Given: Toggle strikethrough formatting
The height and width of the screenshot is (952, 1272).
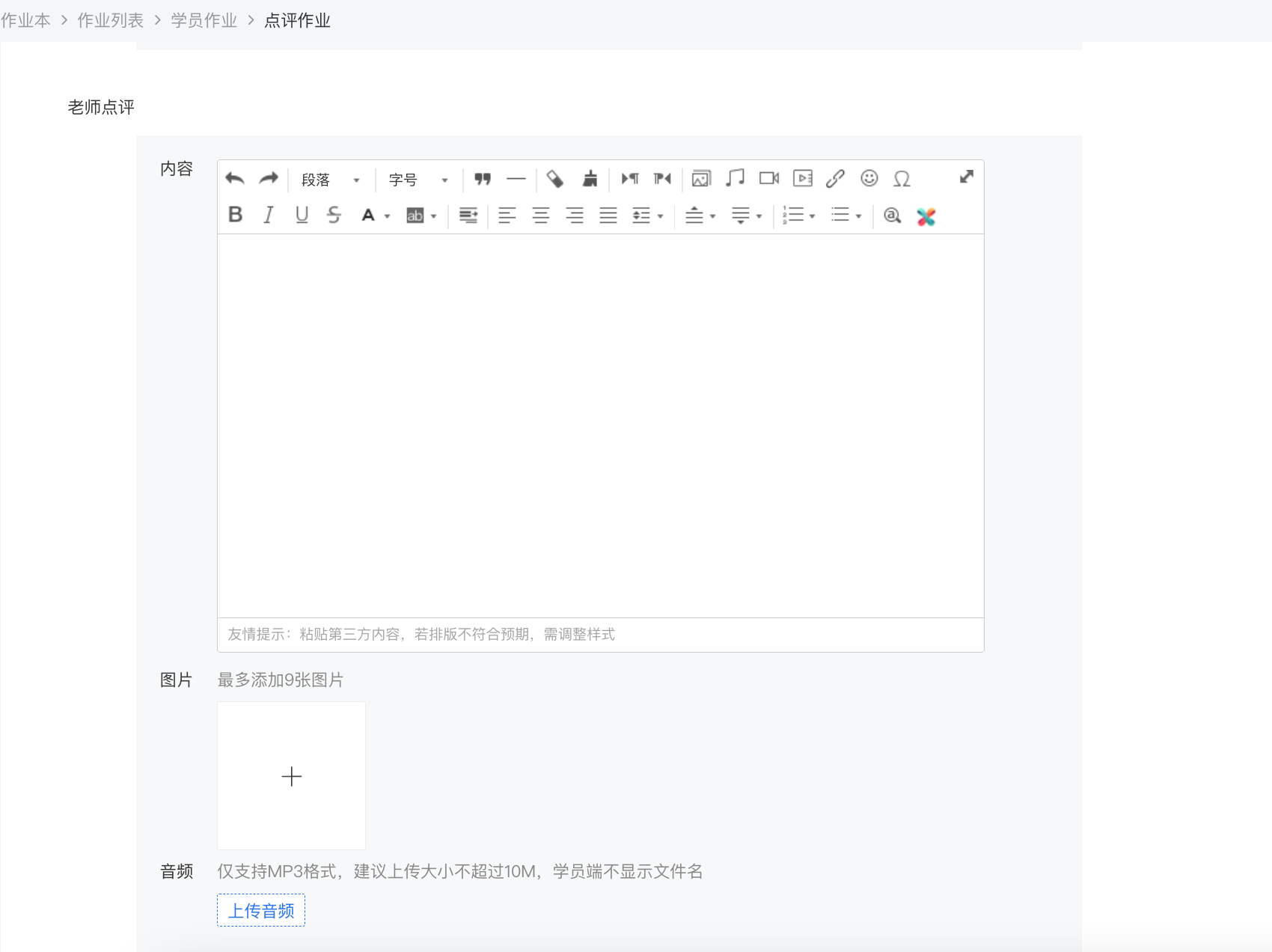Looking at the screenshot, I should 334,215.
